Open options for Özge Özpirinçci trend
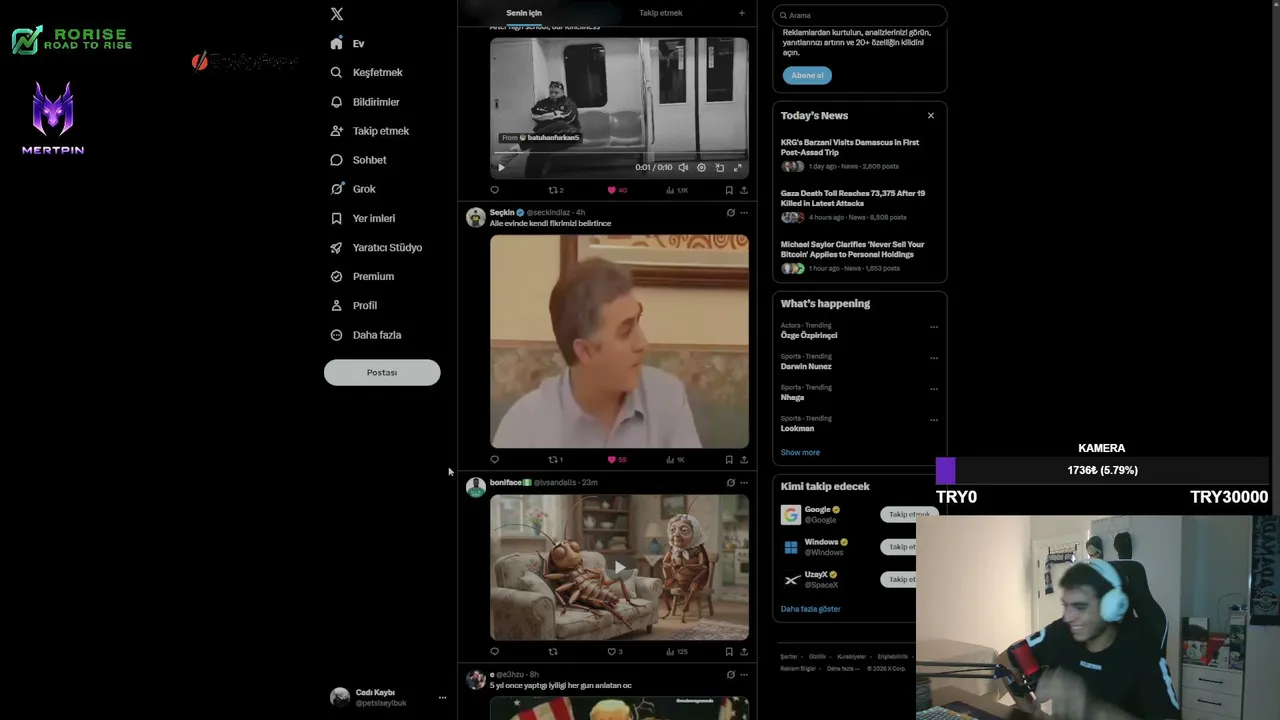1280x720 pixels. 934,327
